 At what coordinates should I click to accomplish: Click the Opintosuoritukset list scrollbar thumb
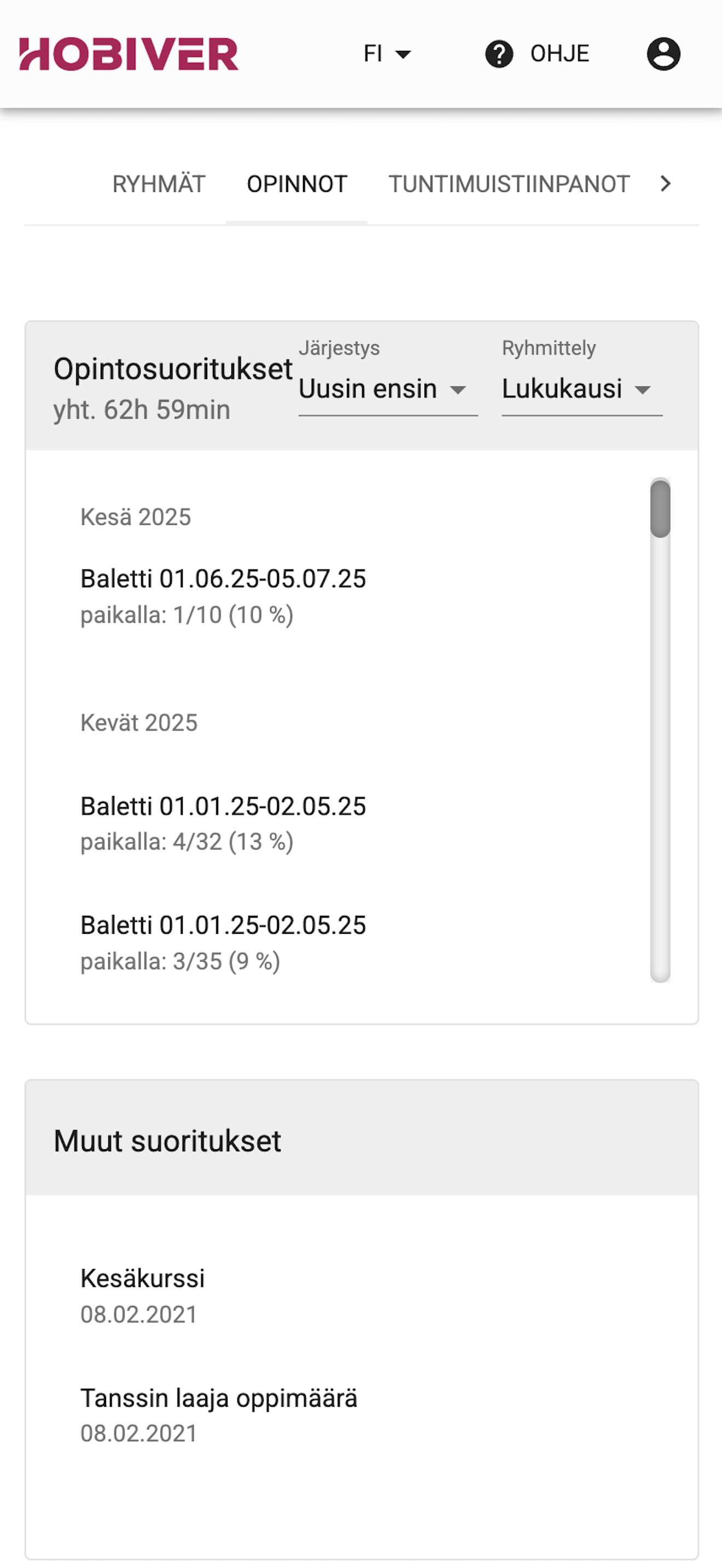tap(660, 508)
